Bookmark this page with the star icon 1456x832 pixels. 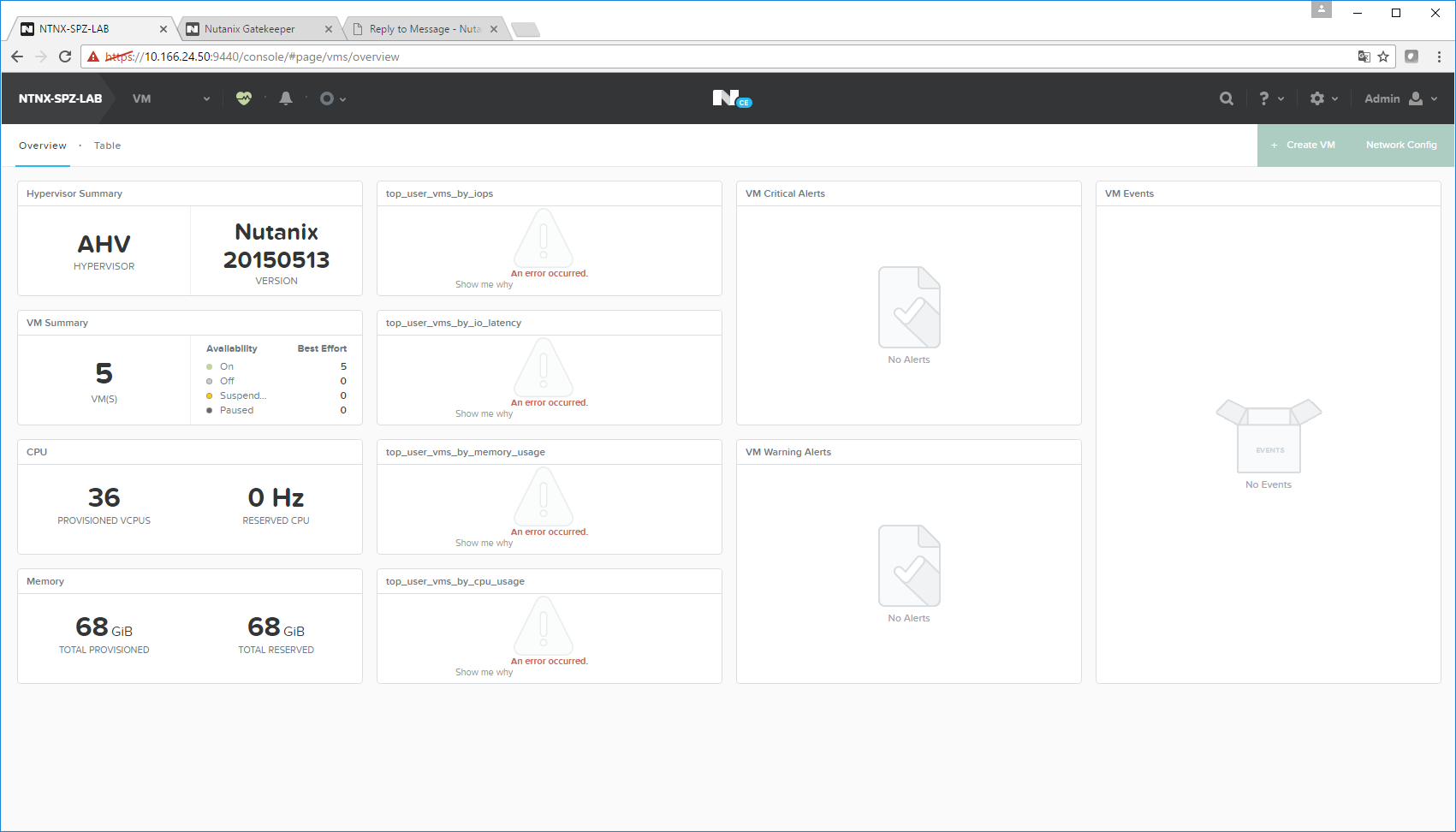[x=1383, y=56]
